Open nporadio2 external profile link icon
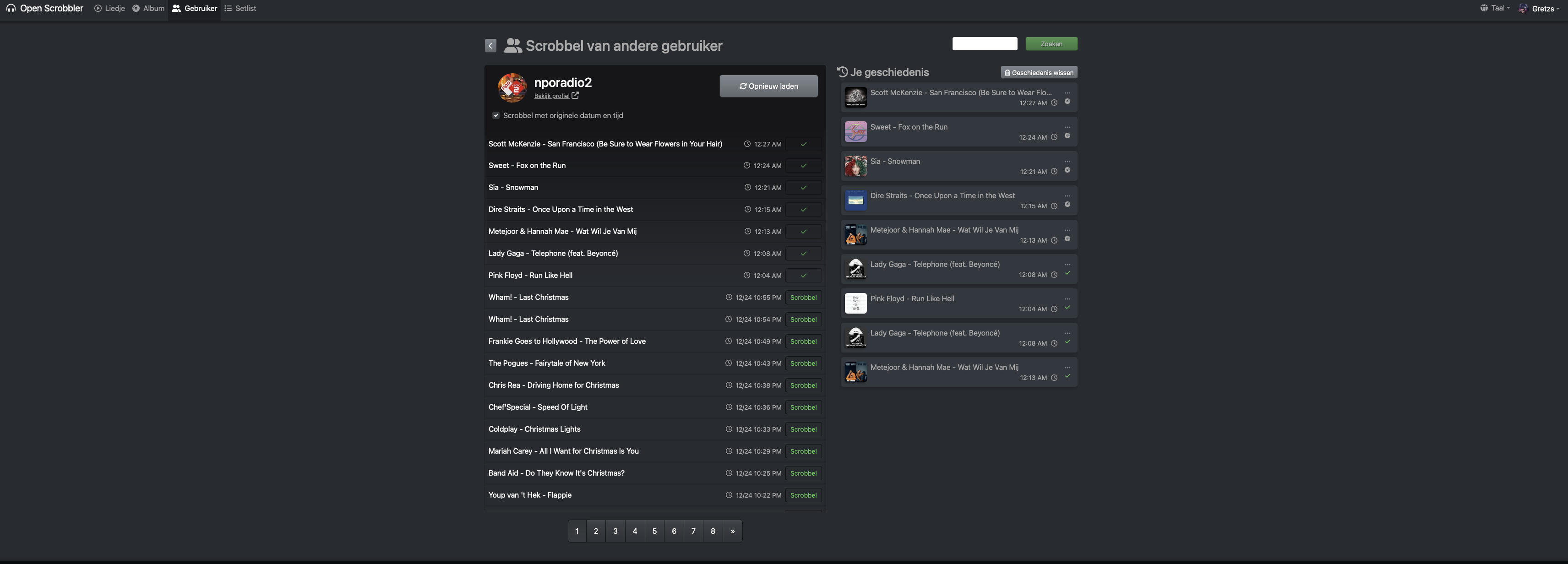 tap(575, 96)
